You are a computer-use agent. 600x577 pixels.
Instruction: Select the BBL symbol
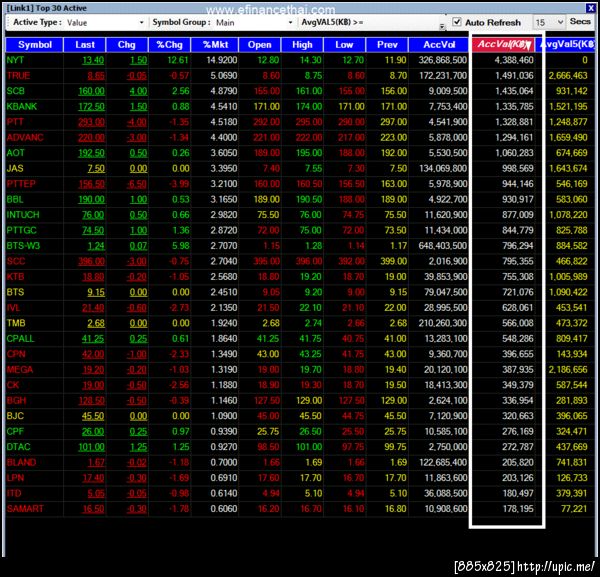point(15,199)
